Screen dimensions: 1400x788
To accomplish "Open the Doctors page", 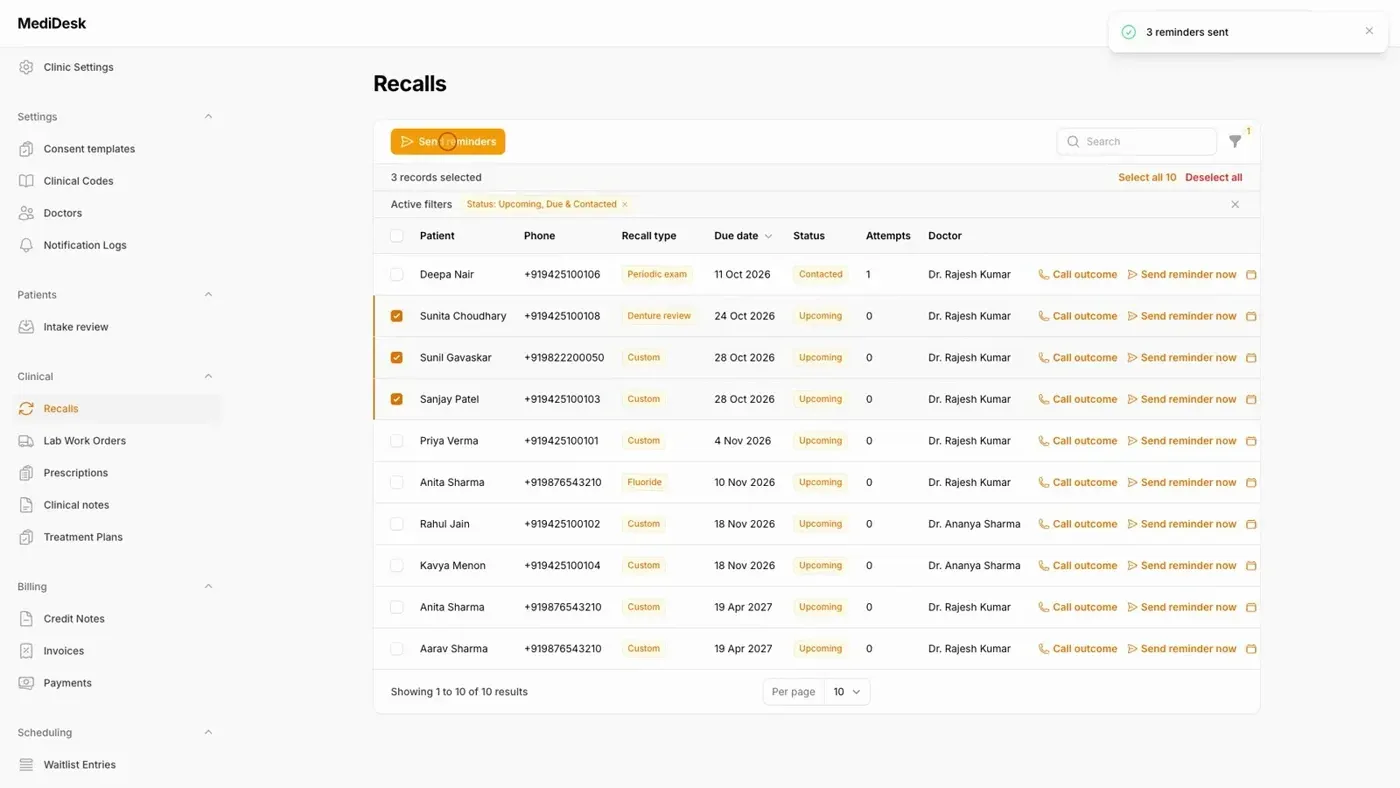I will pyautogui.click(x=62, y=213).
